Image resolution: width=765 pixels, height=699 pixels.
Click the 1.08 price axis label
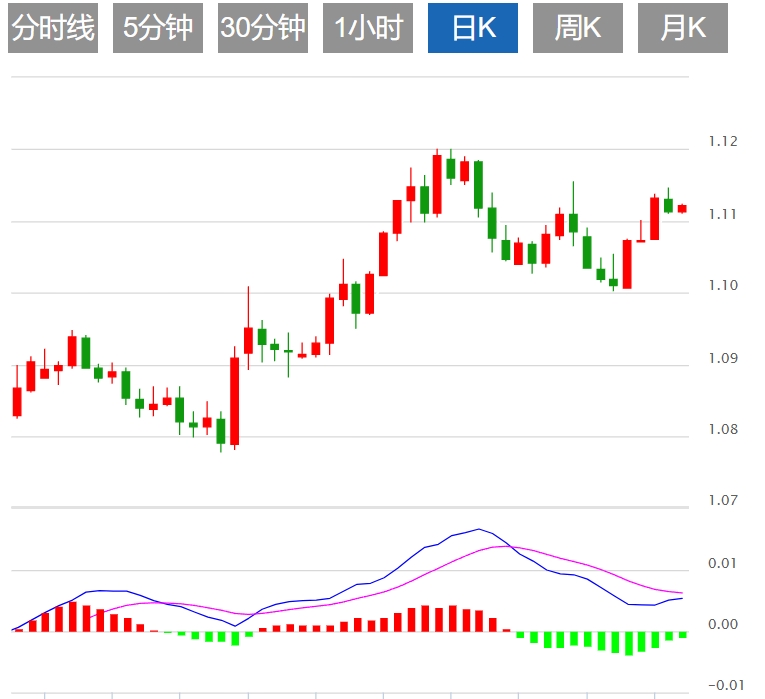click(723, 429)
